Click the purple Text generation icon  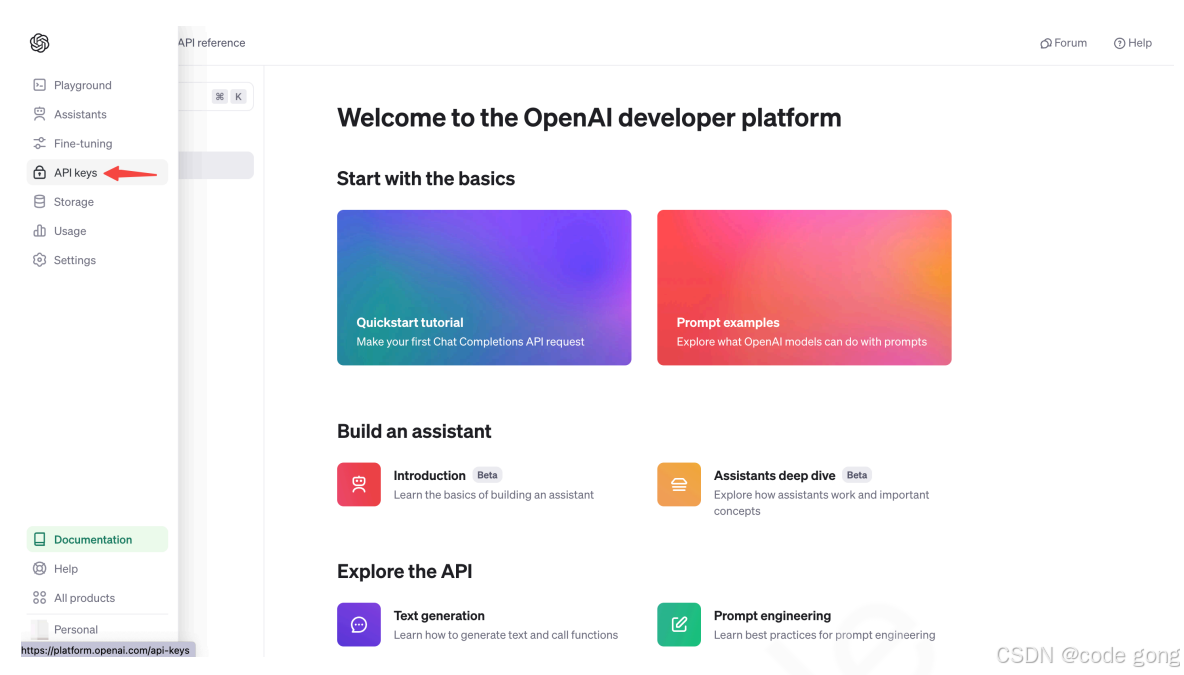pos(359,624)
